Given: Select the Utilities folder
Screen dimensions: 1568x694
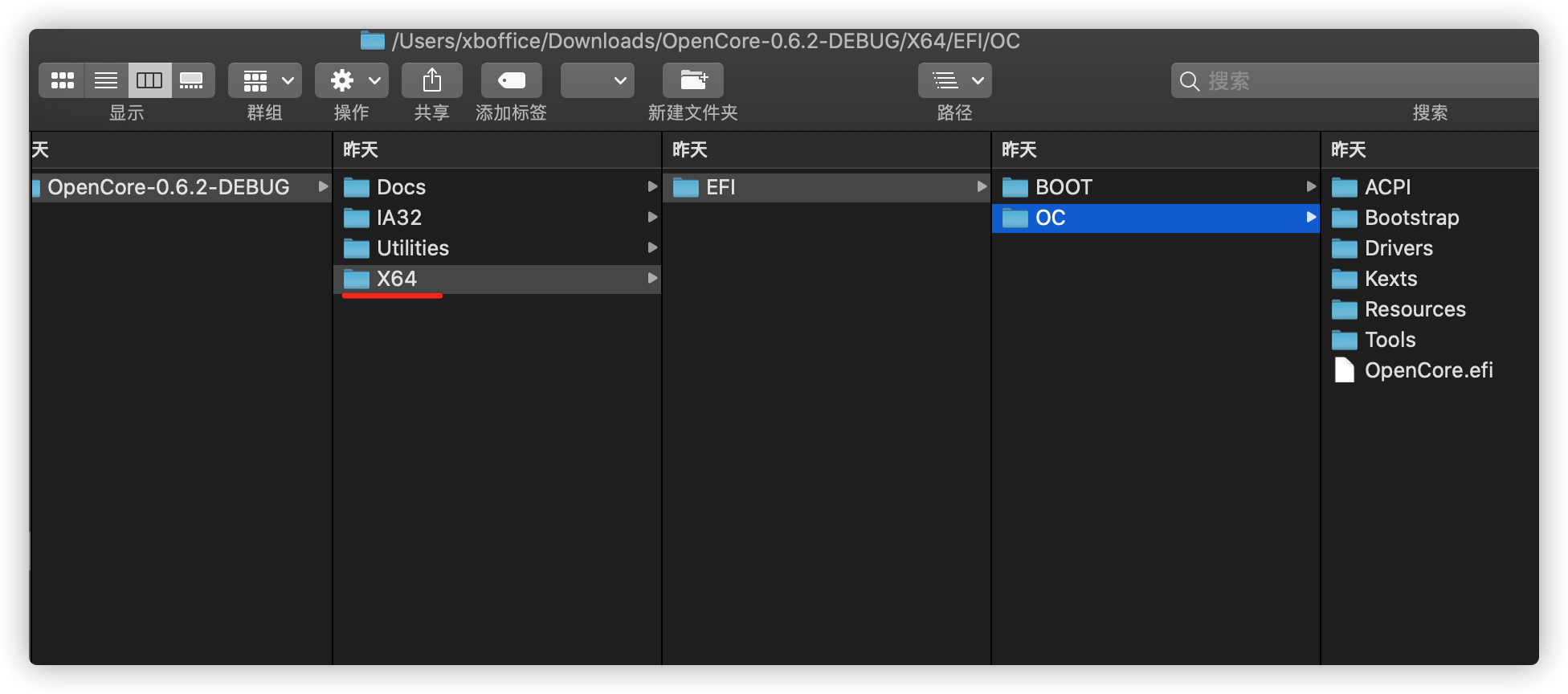Looking at the screenshot, I should click(497, 248).
